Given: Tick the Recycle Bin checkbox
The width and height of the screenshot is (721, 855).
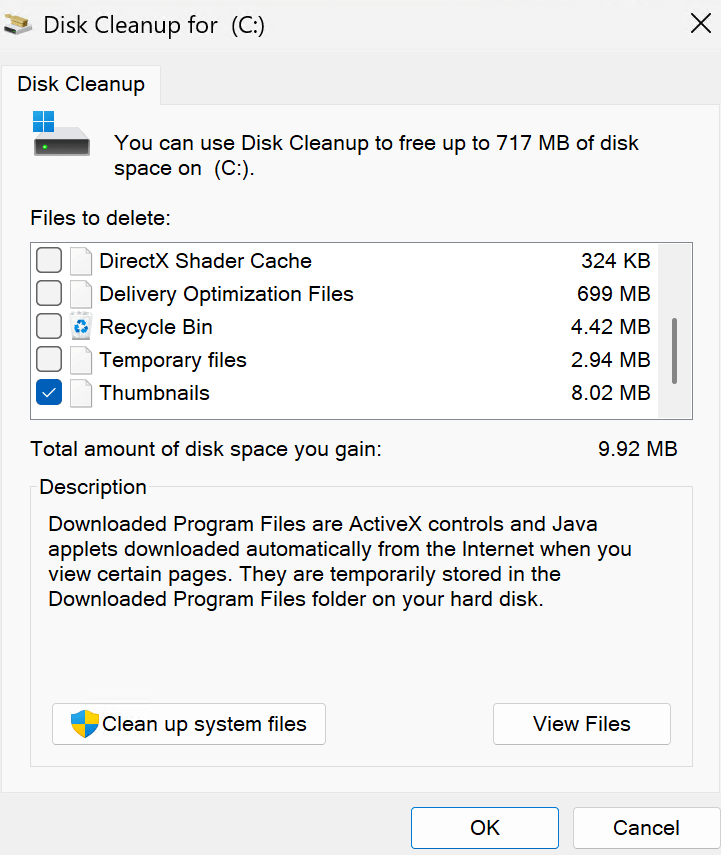Looking at the screenshot, I should [x=49, y=326].
